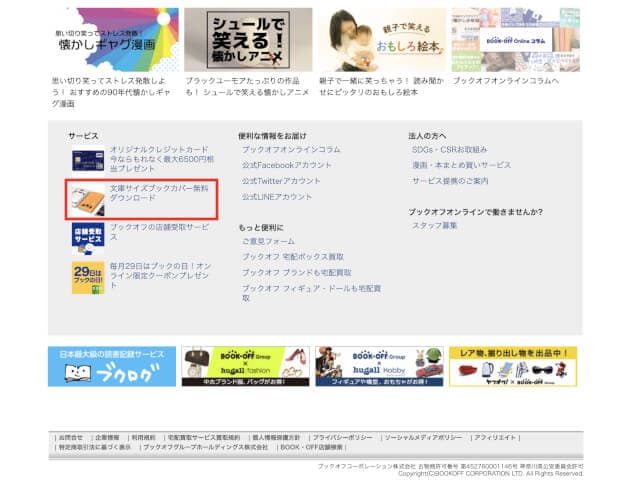The image size is (640, 480).
Task: Click the 懐かしギャグ漫画 rainbow banner image
Action: click(x=115, y=40)
